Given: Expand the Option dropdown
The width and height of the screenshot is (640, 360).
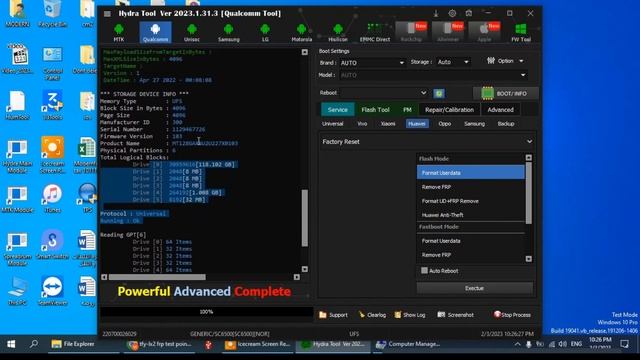Looking at the screenshot, I should tap(505, 61).
